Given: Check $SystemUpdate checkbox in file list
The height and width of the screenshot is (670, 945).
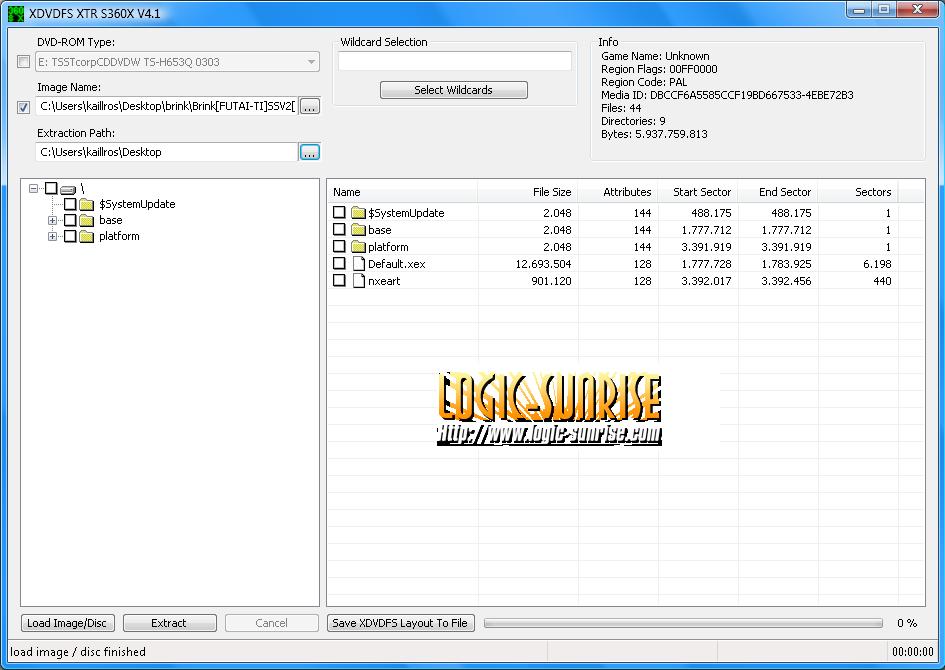Looking at the screenshot, I should click(339, 212).
